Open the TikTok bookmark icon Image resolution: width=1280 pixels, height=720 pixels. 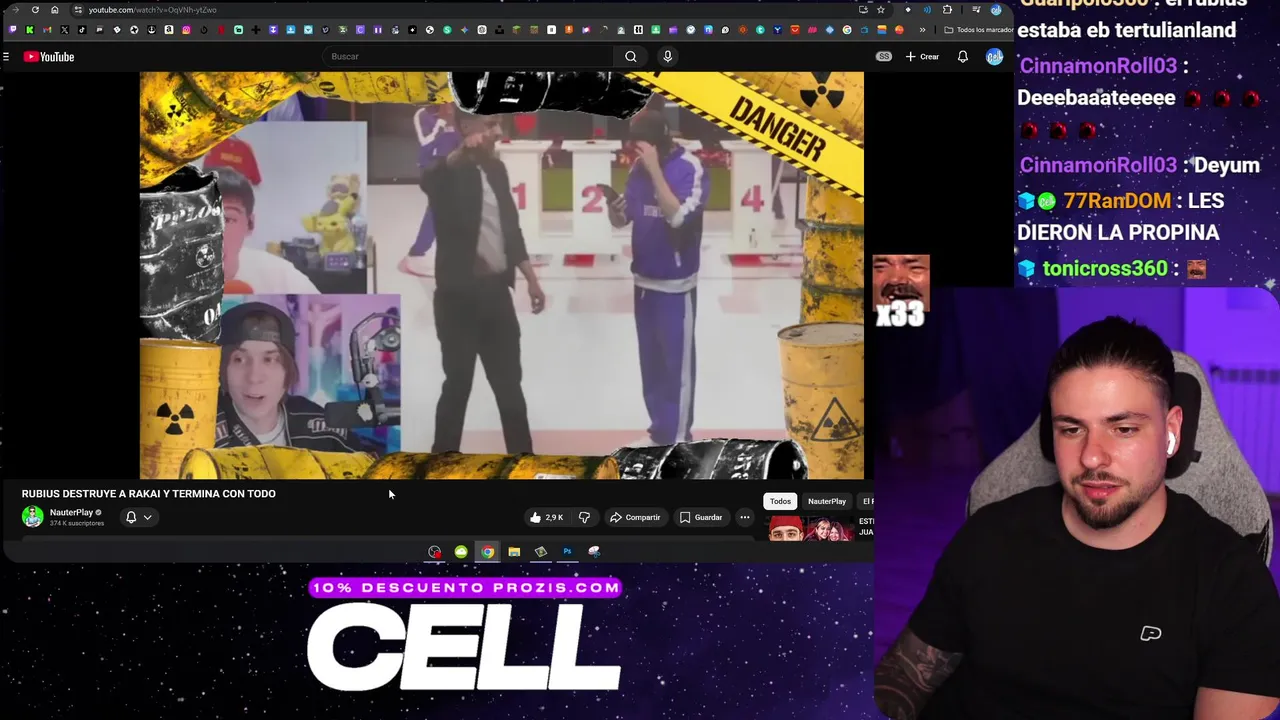(x=82, y=30)
